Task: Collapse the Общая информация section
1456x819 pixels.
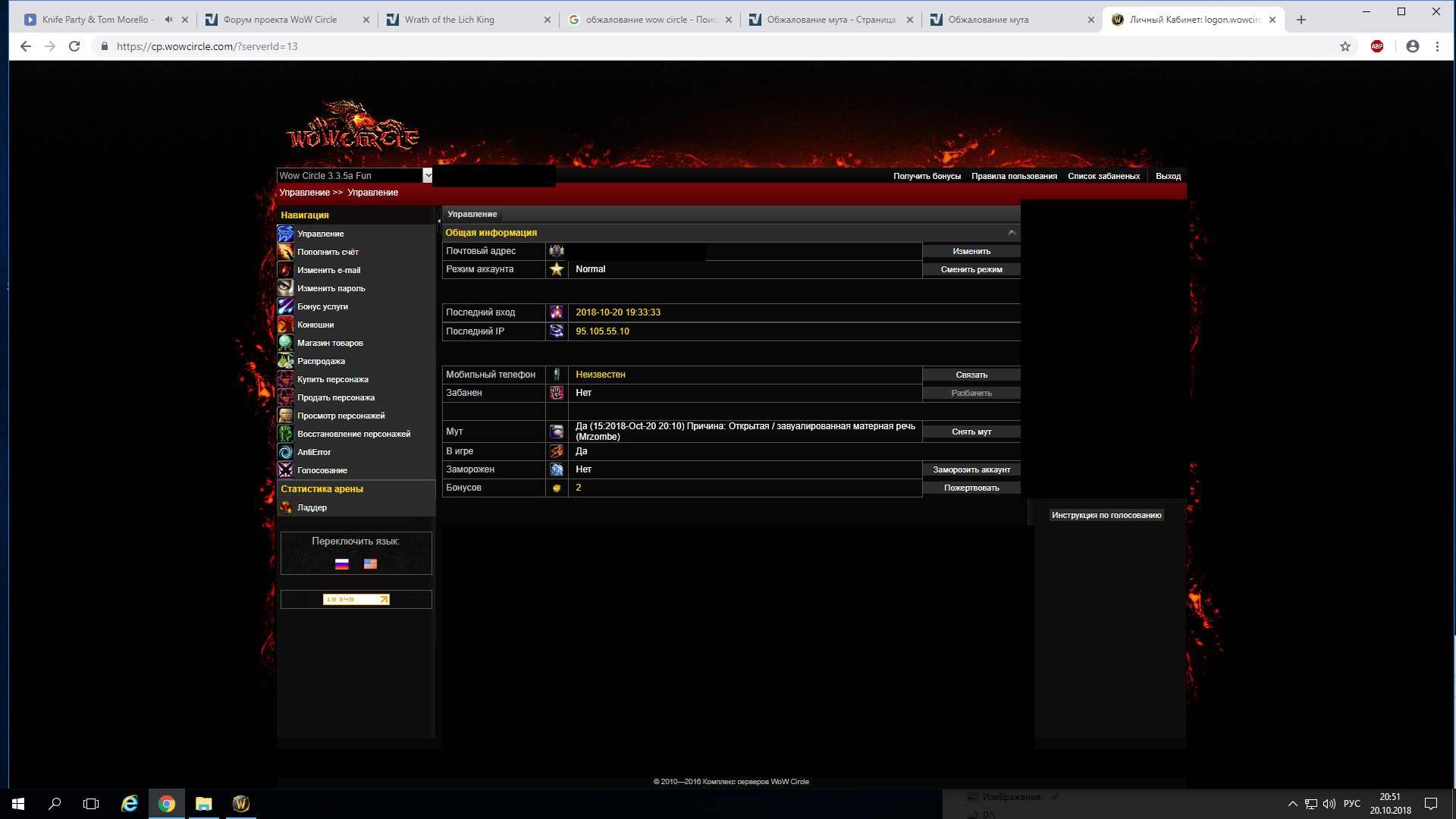Action: [1012, 233]
